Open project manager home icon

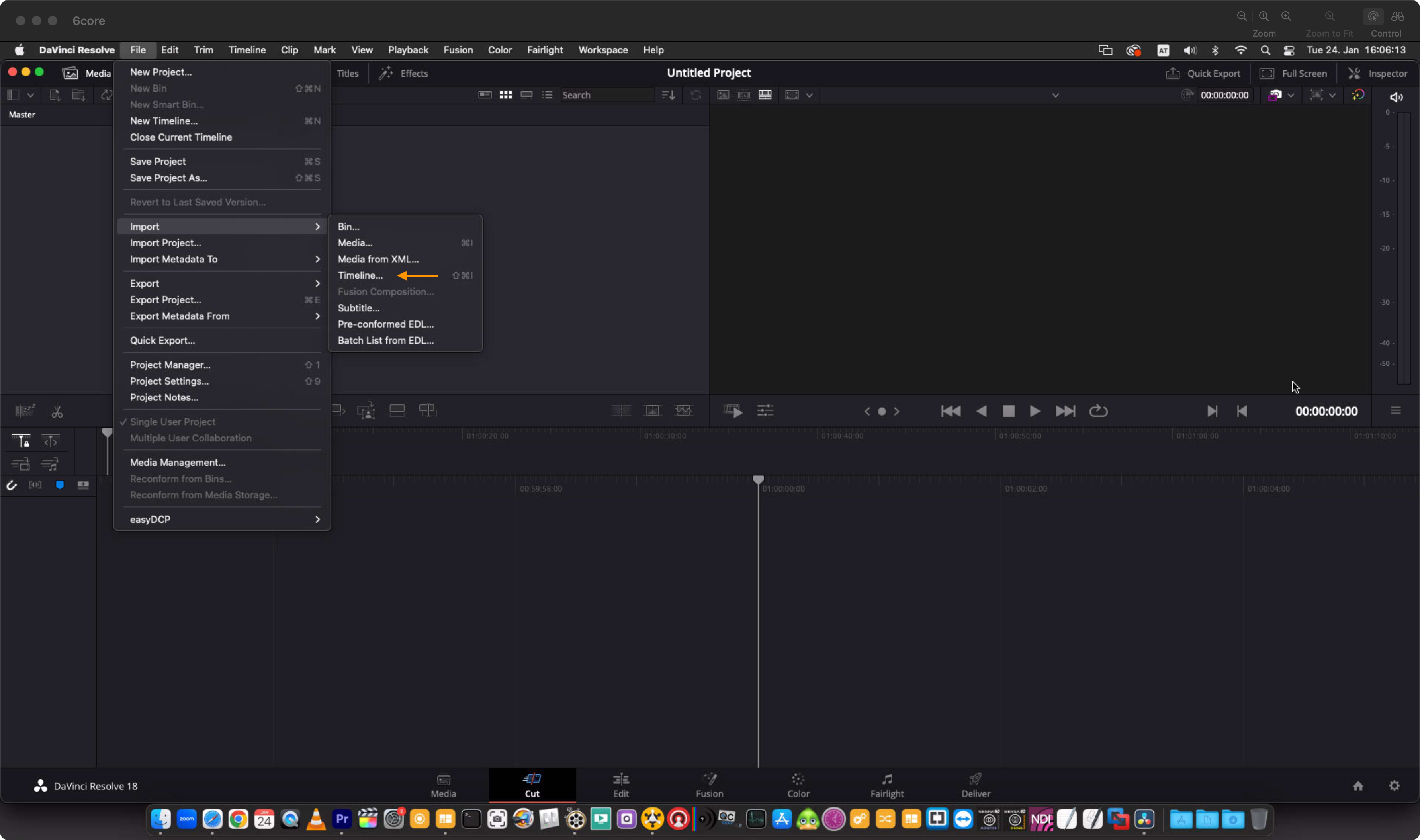click(x=1358, y=786)
